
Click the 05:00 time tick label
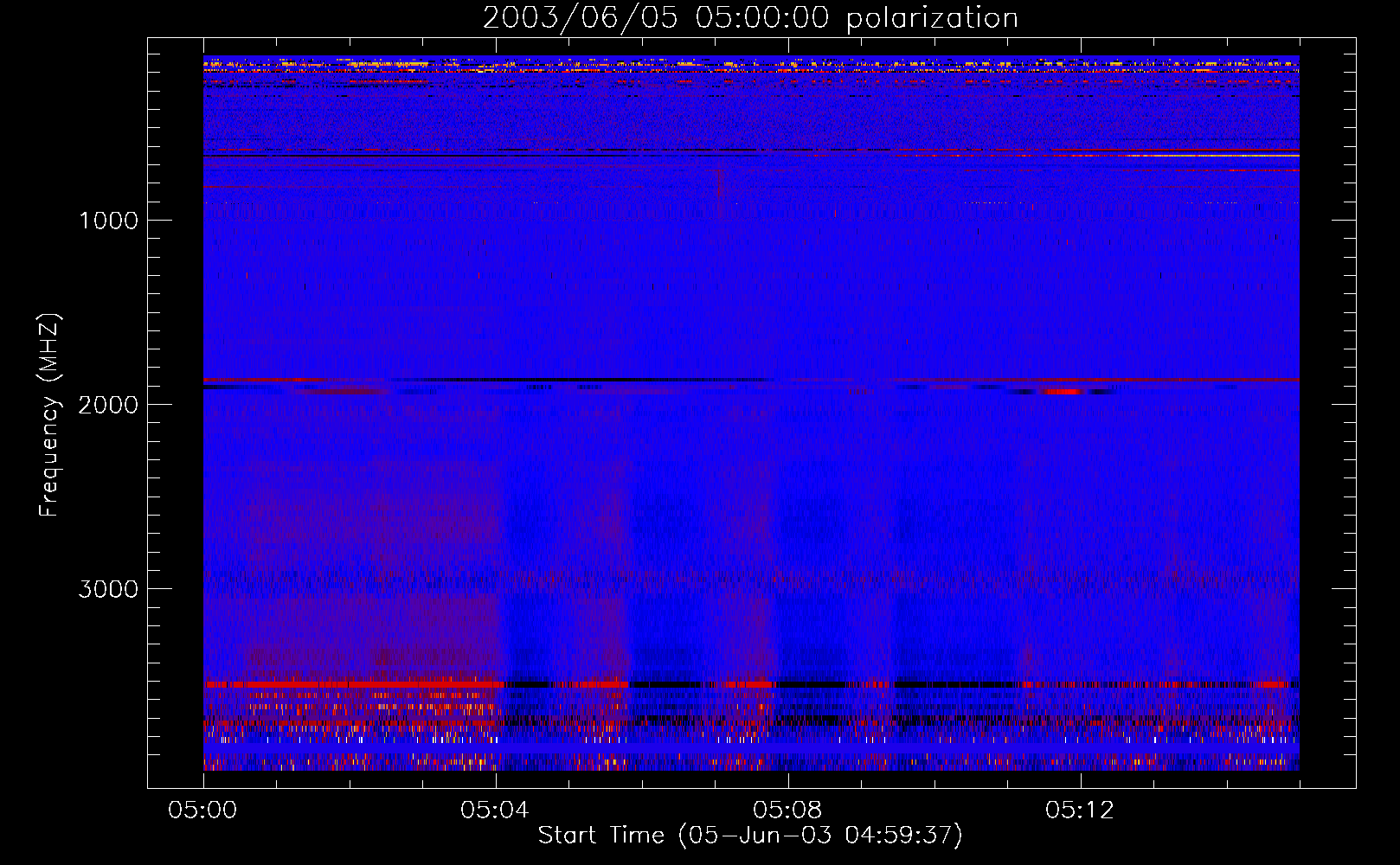coord(203,811)
